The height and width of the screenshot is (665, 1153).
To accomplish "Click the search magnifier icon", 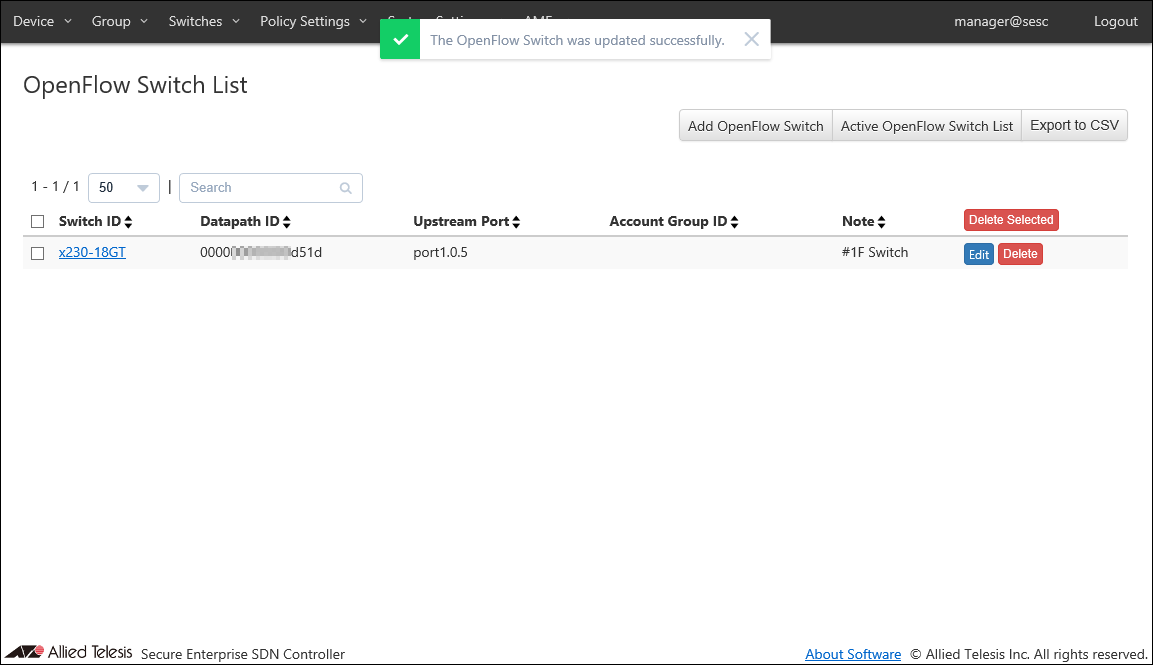I will click(x=346, y=188).
